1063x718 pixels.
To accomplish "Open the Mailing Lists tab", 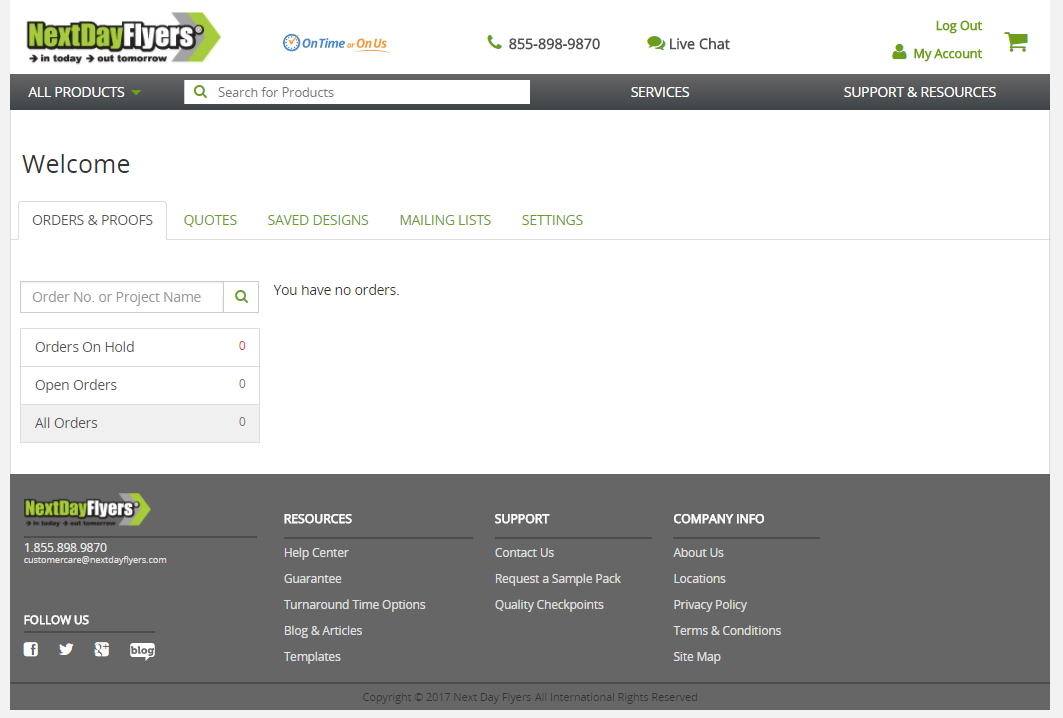I will (445, 220).
